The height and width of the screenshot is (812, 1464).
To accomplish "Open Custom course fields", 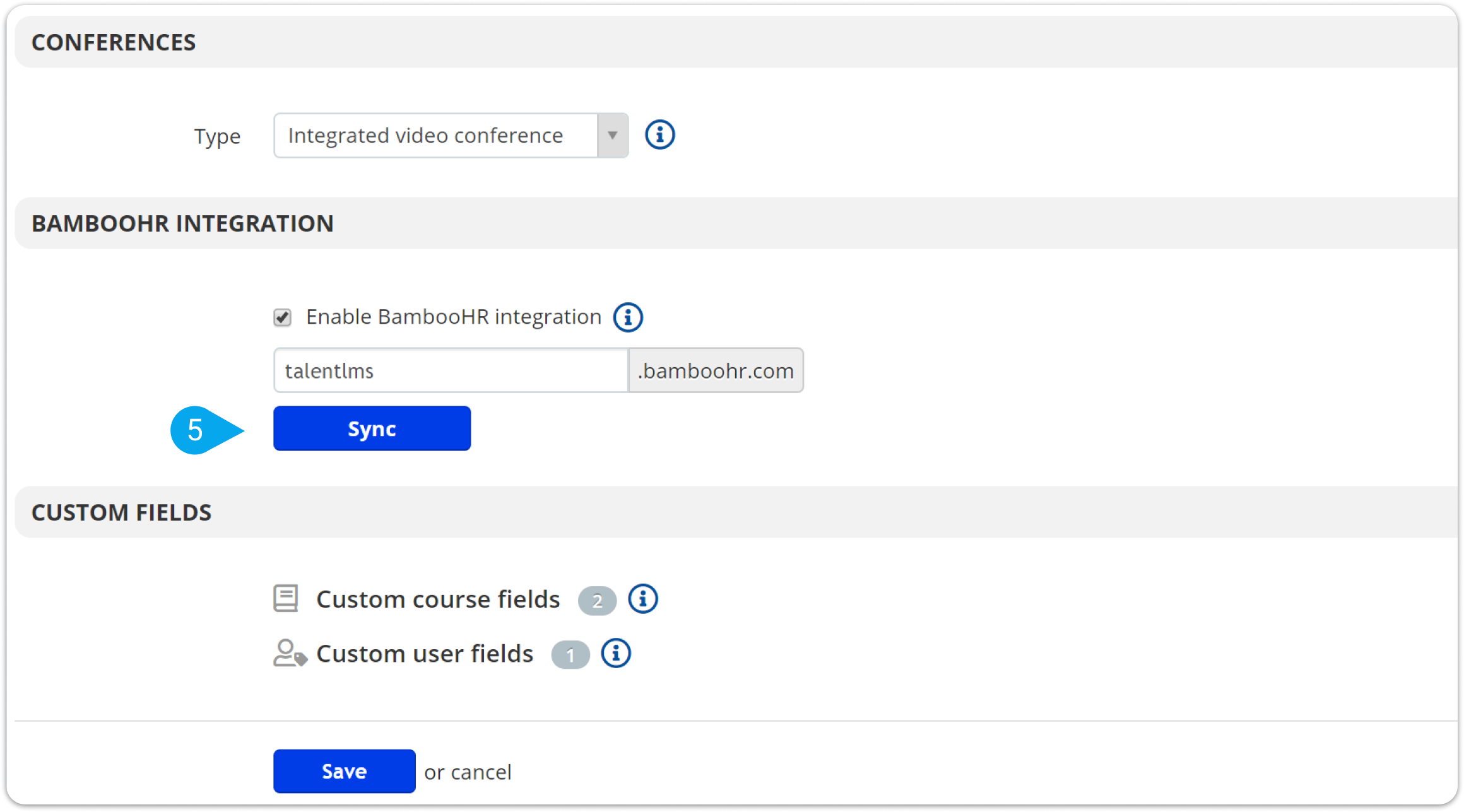I will [x=438, y=599].
